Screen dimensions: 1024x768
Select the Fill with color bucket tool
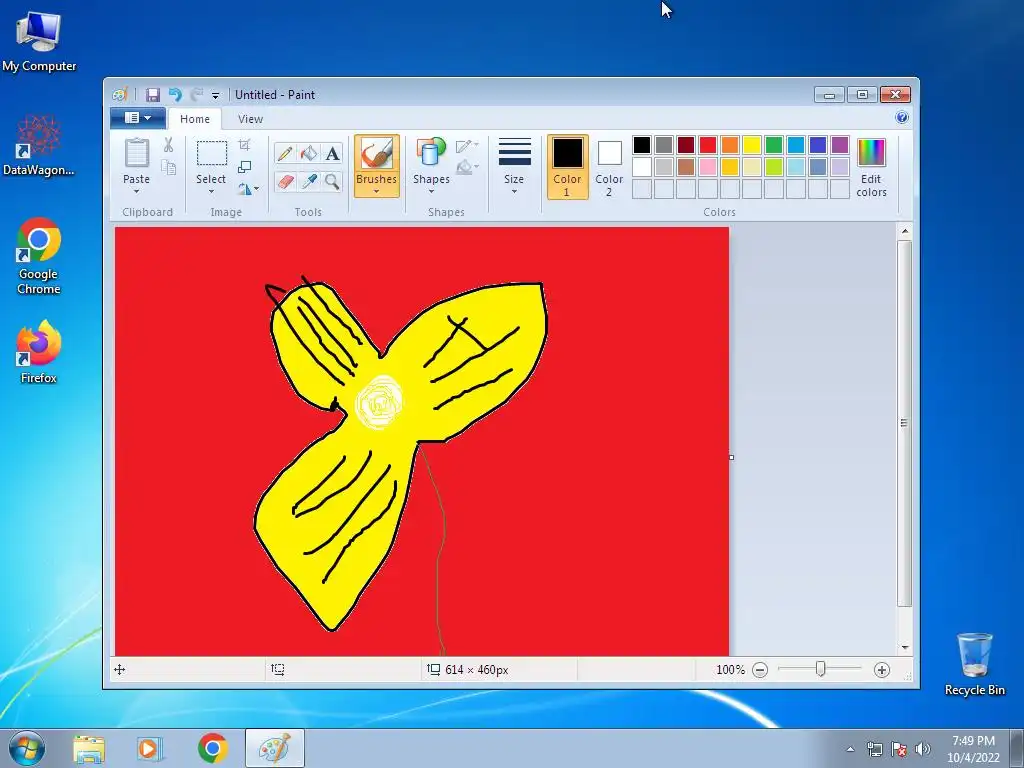point(308,153)
